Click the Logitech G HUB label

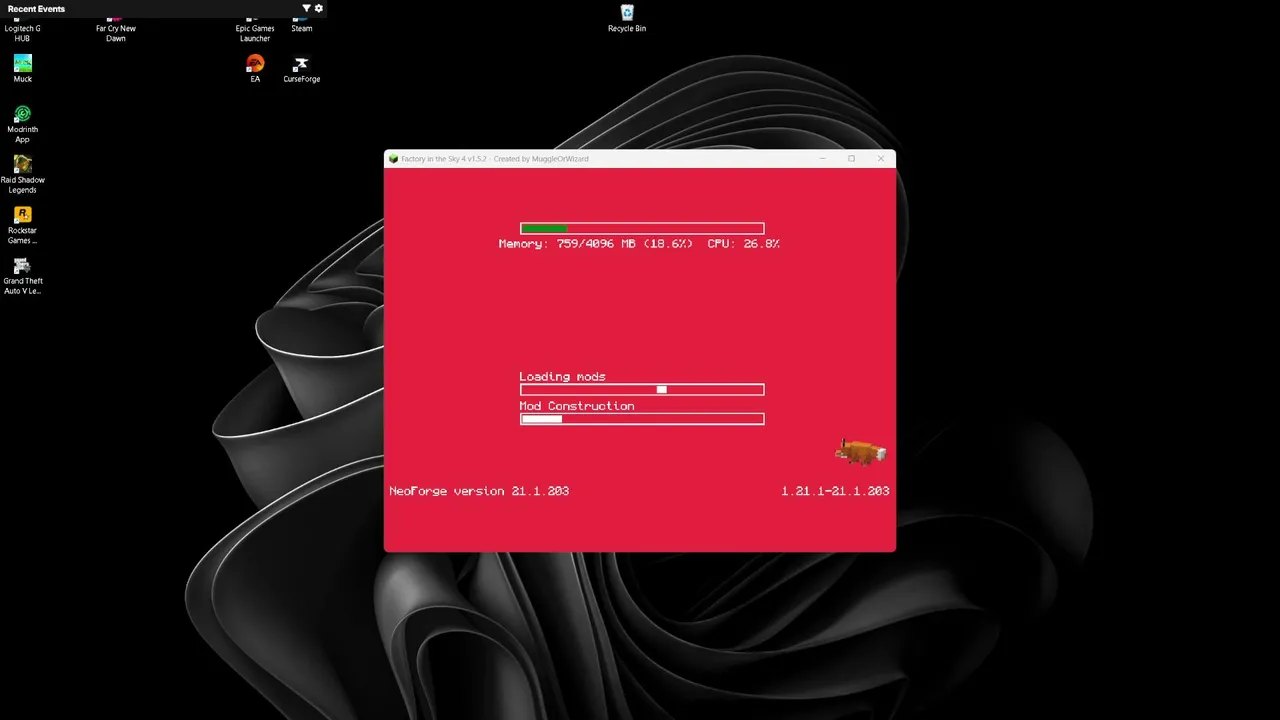click(x=22, y=33)
